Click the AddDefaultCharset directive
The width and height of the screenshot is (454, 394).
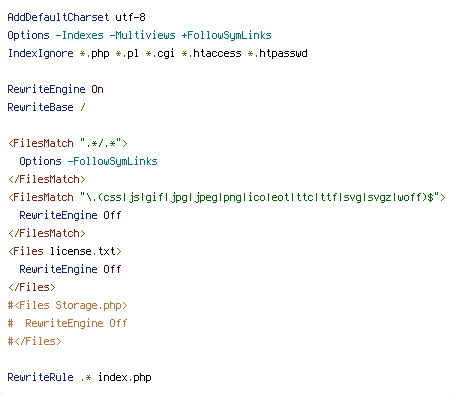tap(58, 17)
